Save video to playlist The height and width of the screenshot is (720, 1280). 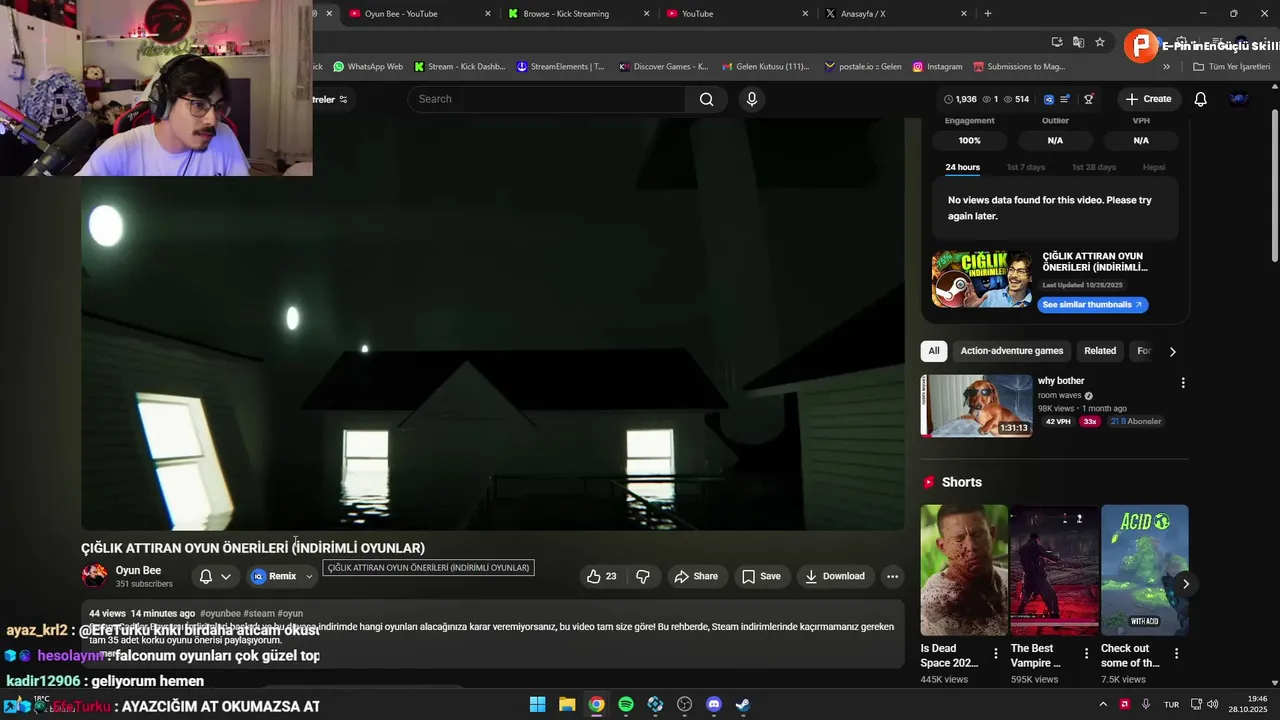coord(761,576)
